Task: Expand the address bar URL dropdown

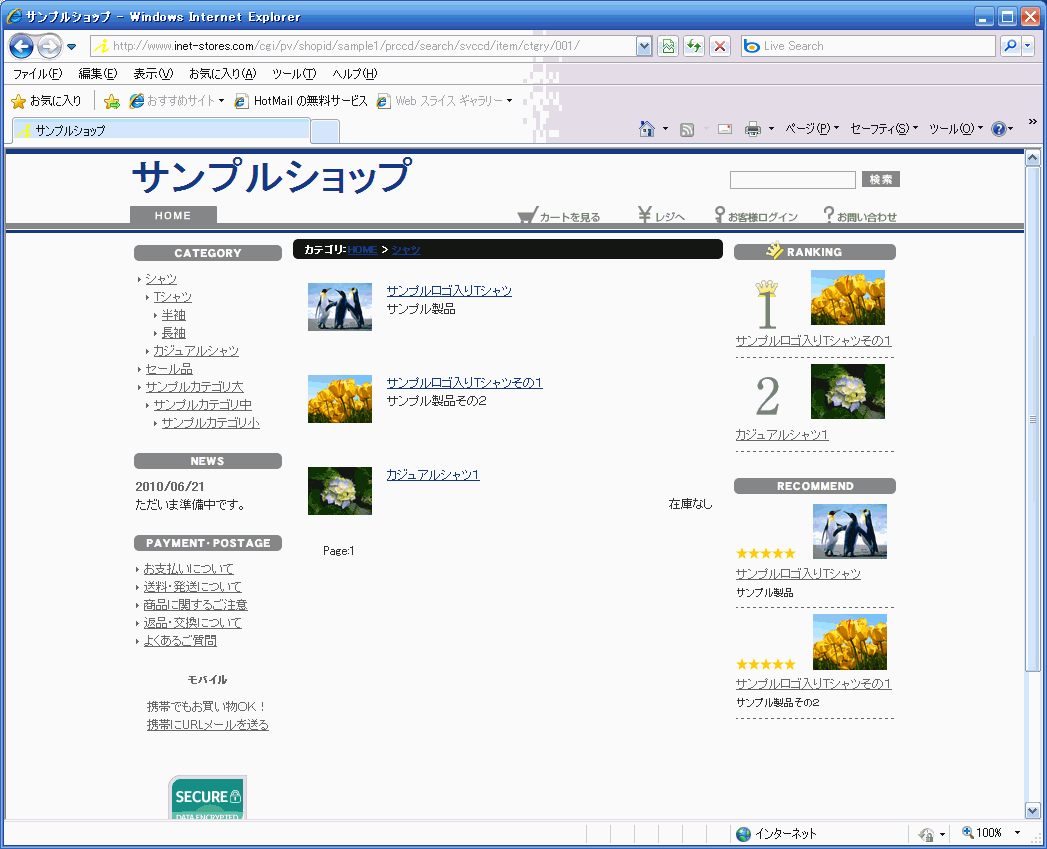Action: 644,46
